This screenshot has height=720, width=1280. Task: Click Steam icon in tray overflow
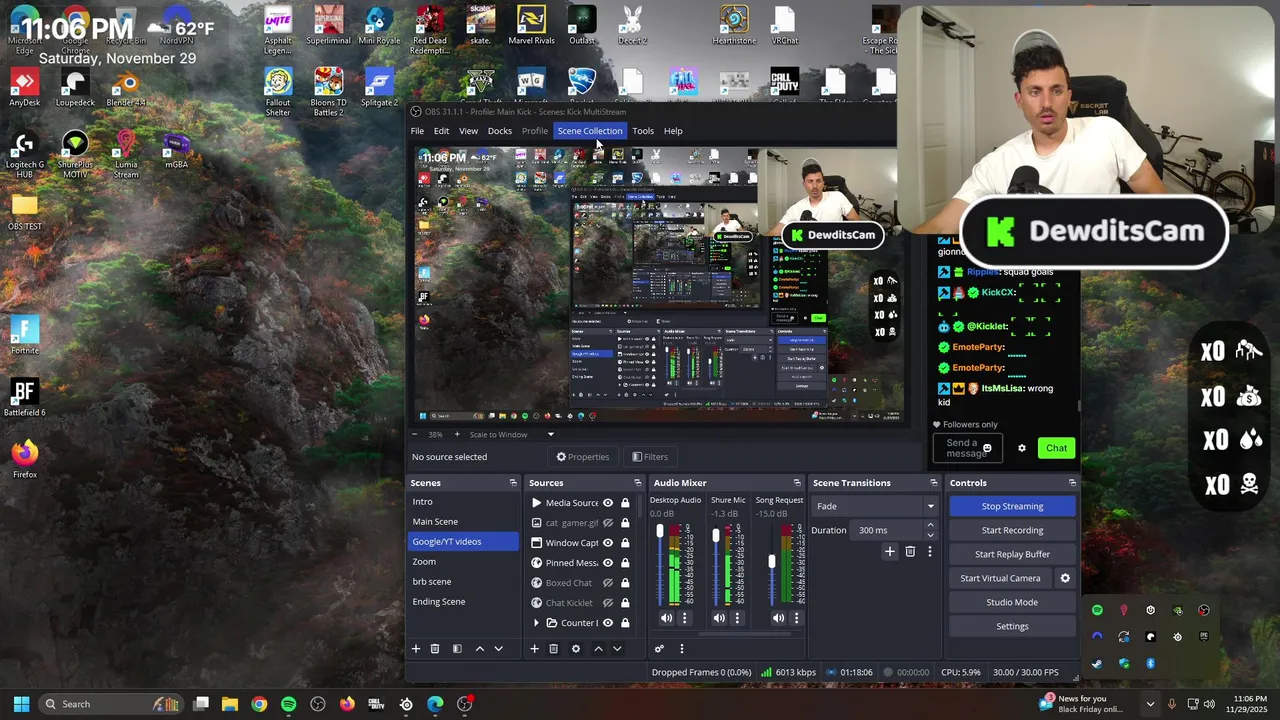click(x=1097, y=663)
